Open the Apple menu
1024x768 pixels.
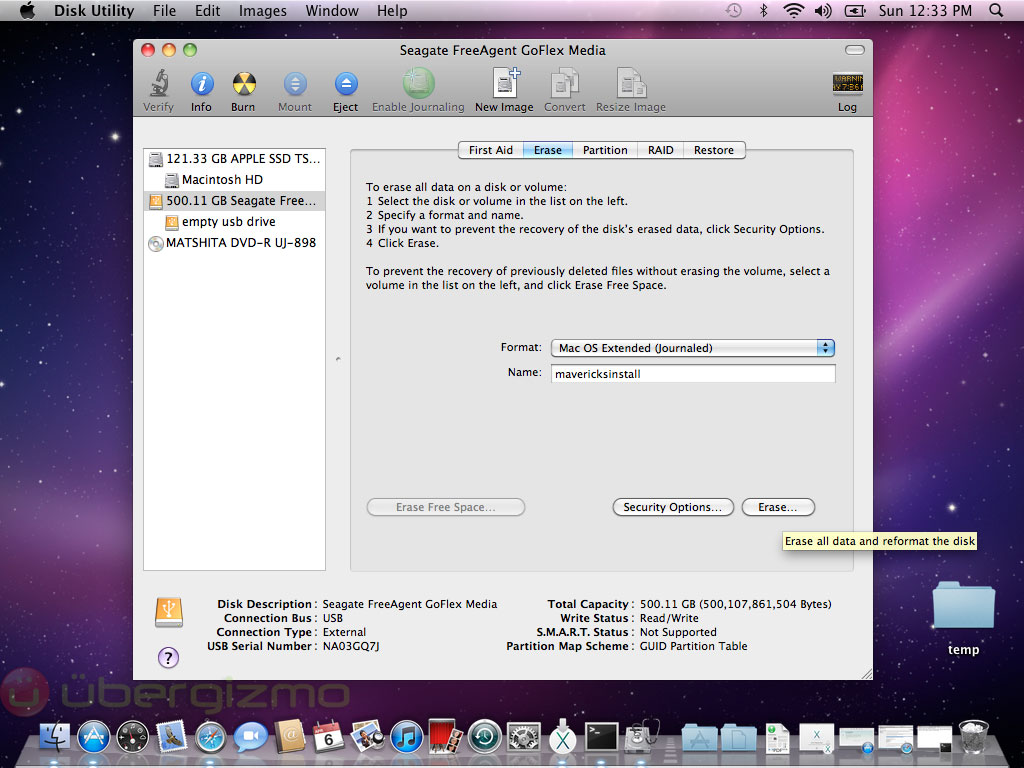point(27,10)
